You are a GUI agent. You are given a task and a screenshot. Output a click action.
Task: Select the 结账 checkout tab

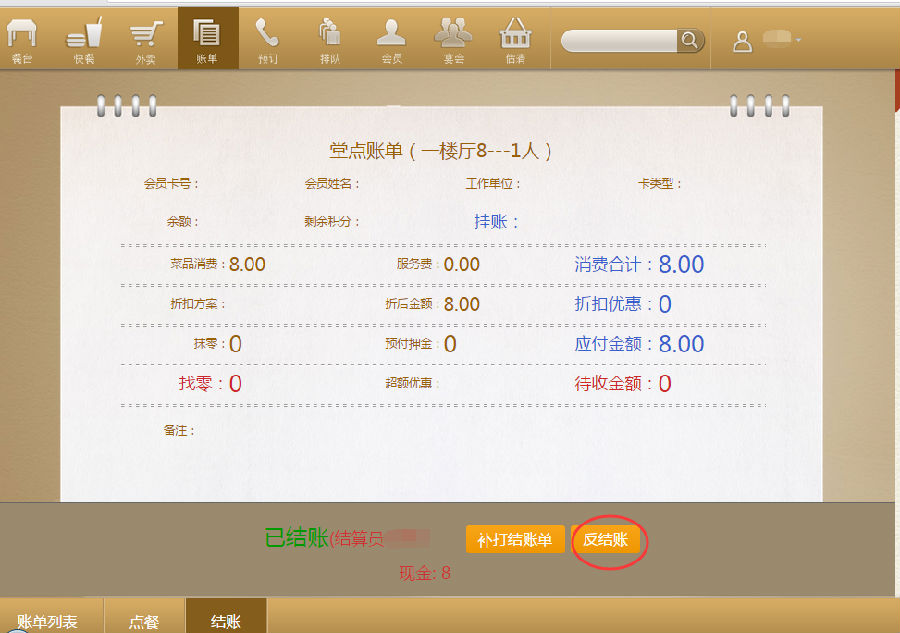point(226,620)
